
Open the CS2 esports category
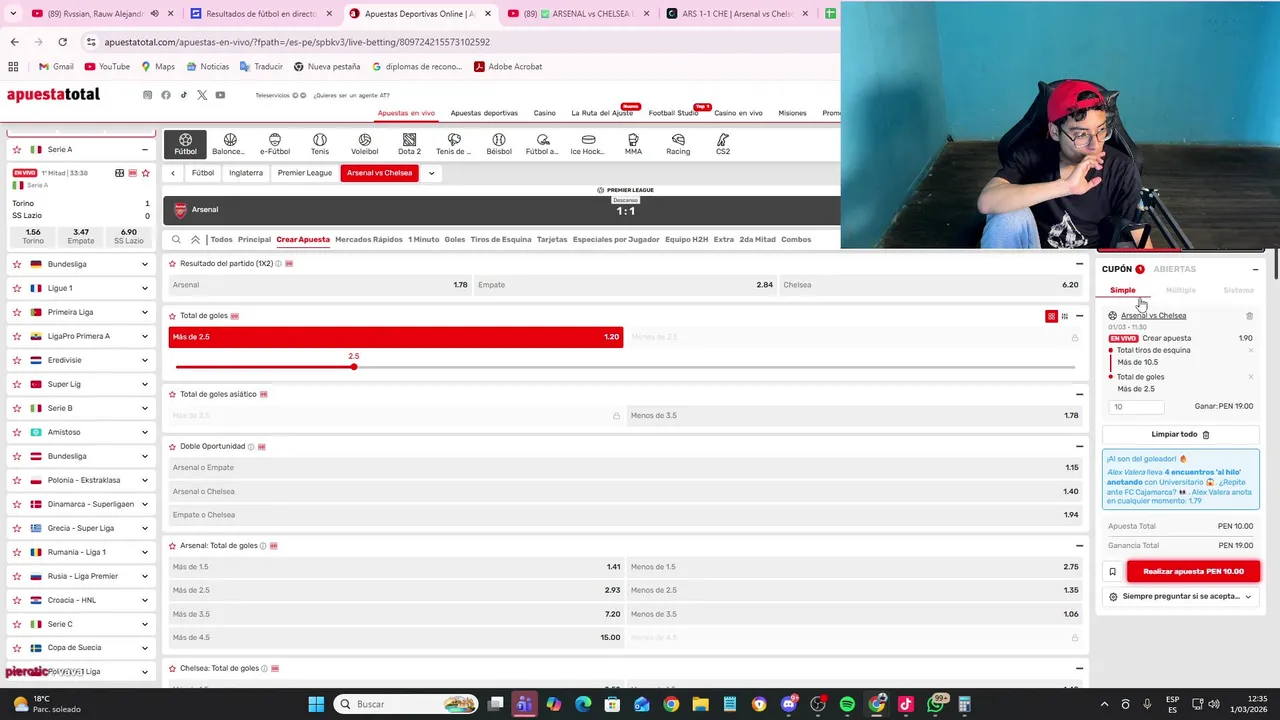(x=723, y=144)
